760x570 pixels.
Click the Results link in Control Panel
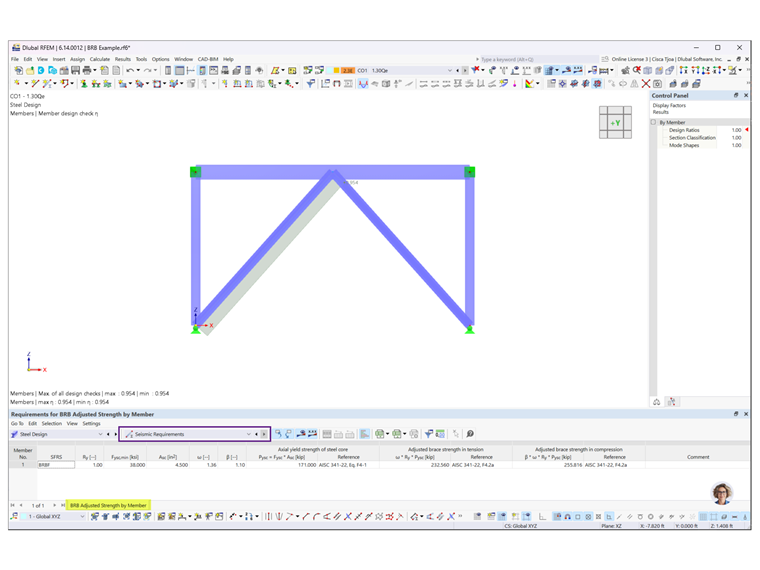[x=660, y=112]
